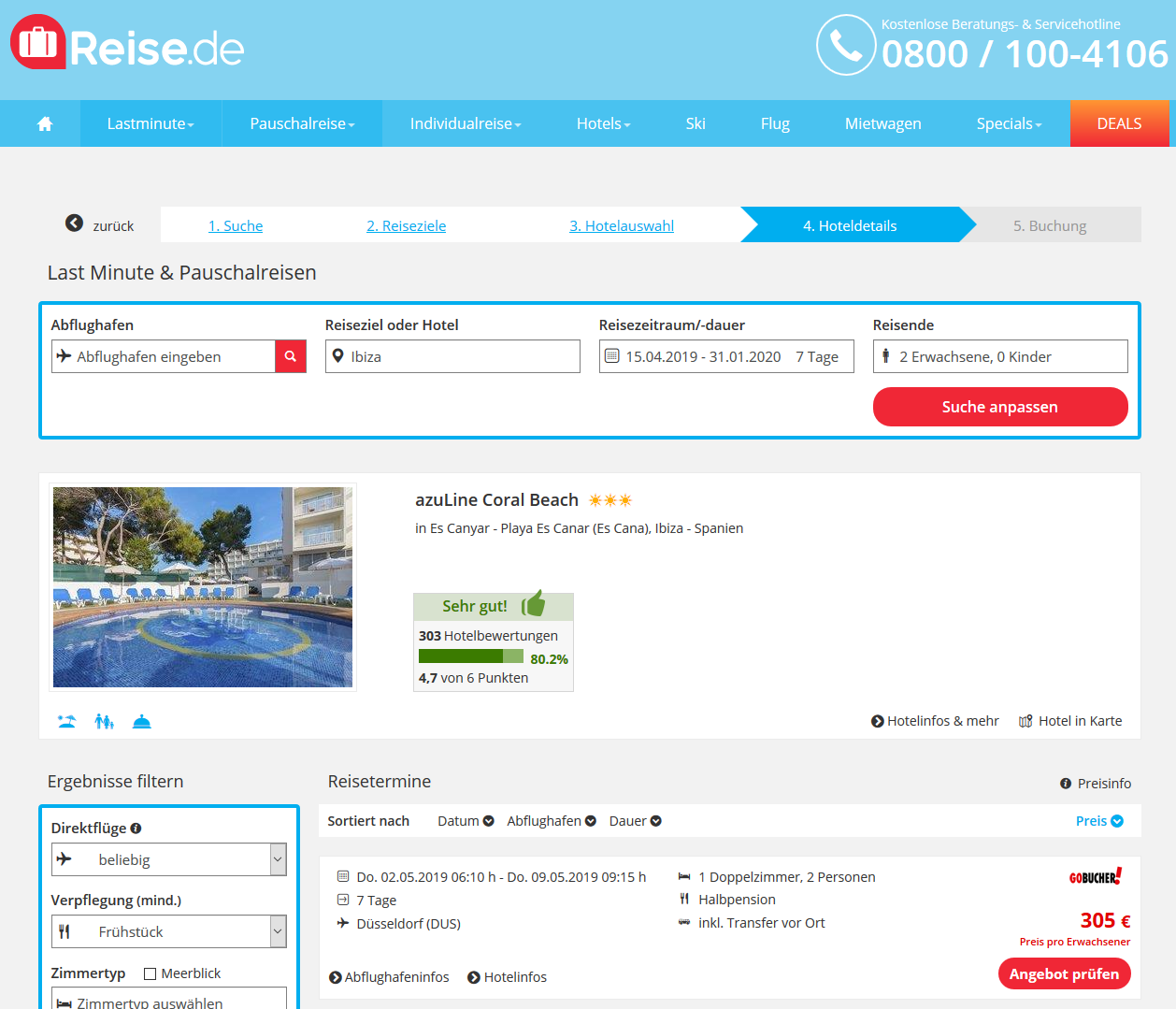Screen dimensions: 1176x1009
Task: Click the travel dates and duration field
Action: (726, 356)
